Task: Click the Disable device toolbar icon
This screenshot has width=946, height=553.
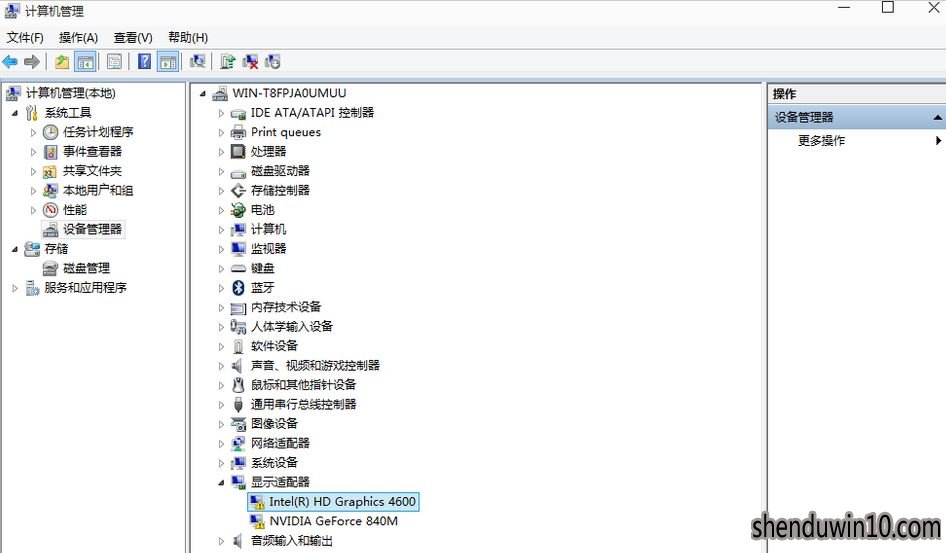Action: click(273, 62)
